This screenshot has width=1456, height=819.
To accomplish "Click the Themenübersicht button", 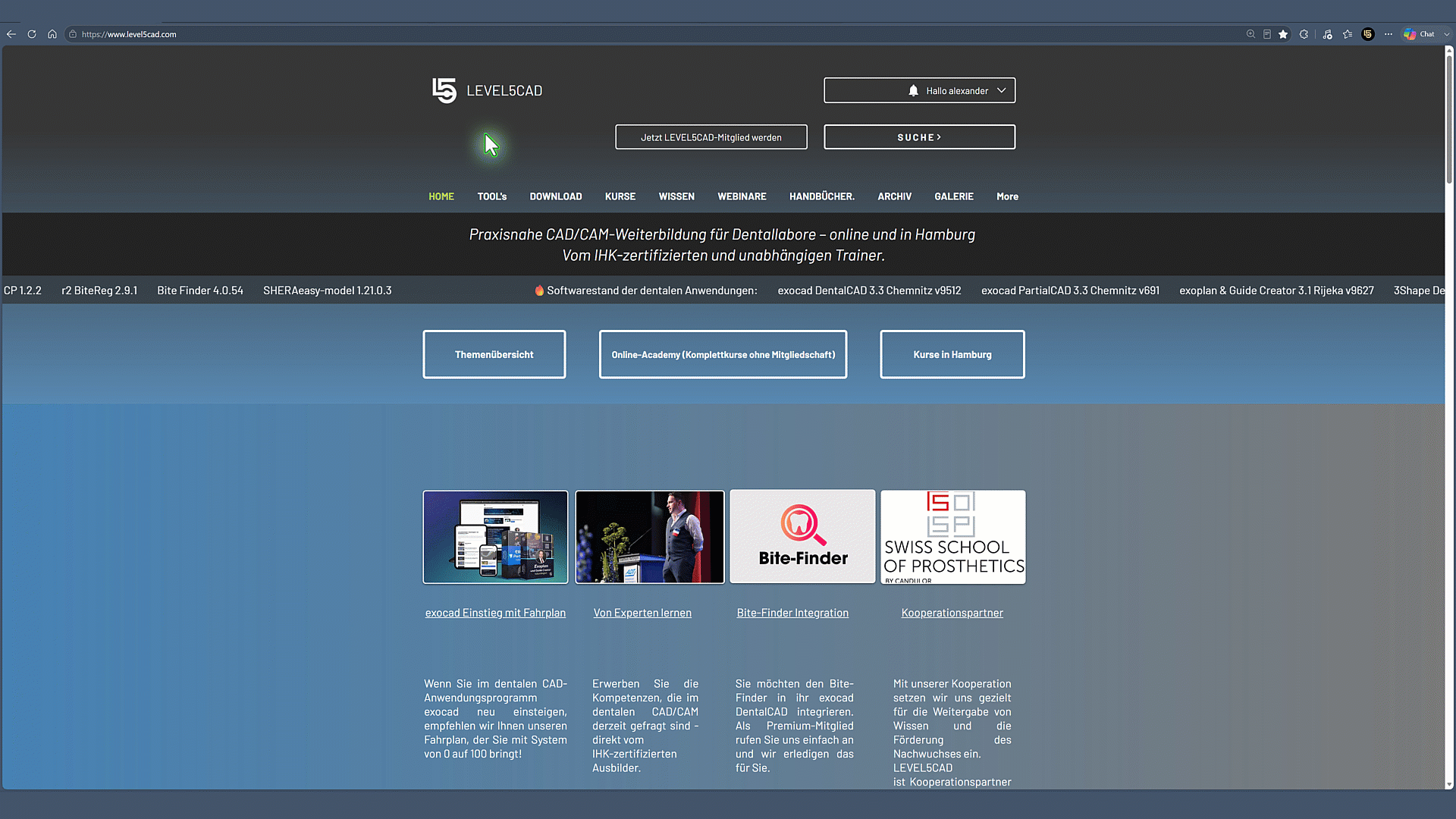I will (x=494, y=354).
